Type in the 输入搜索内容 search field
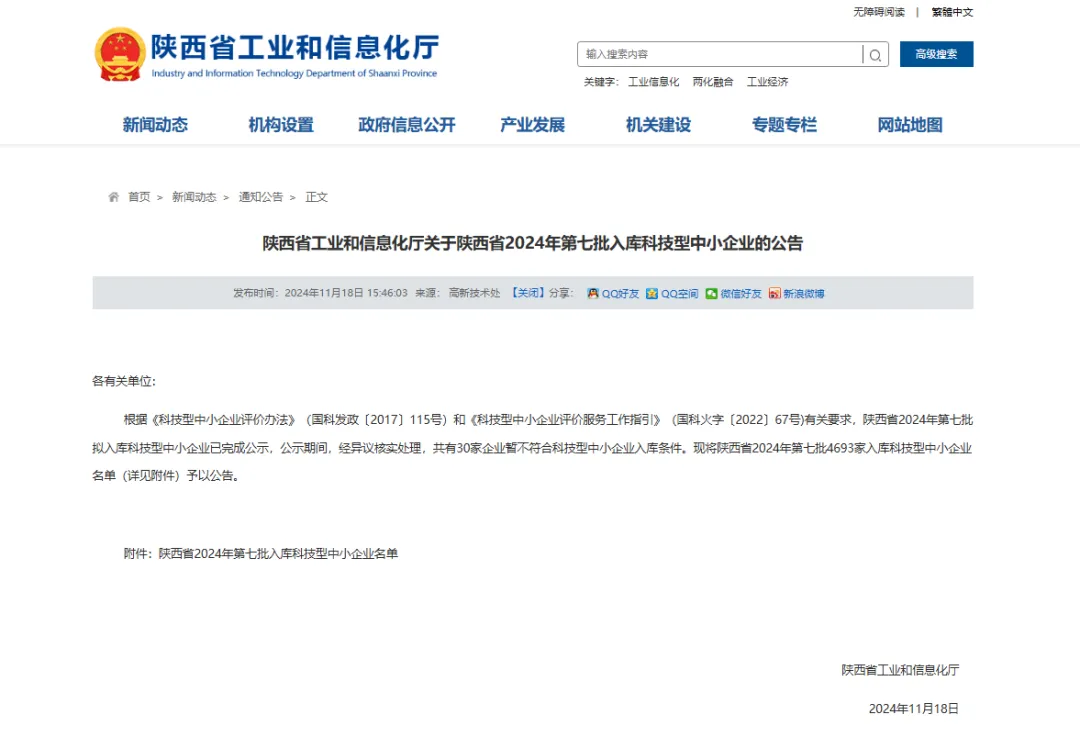The width and height of the screenshot is (1080, 748). [720, 54]
